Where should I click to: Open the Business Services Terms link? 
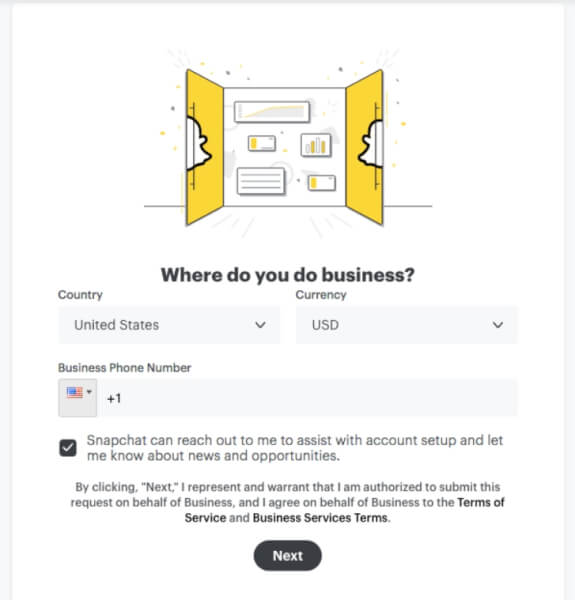pyautogui.click(x=320, y=518)
